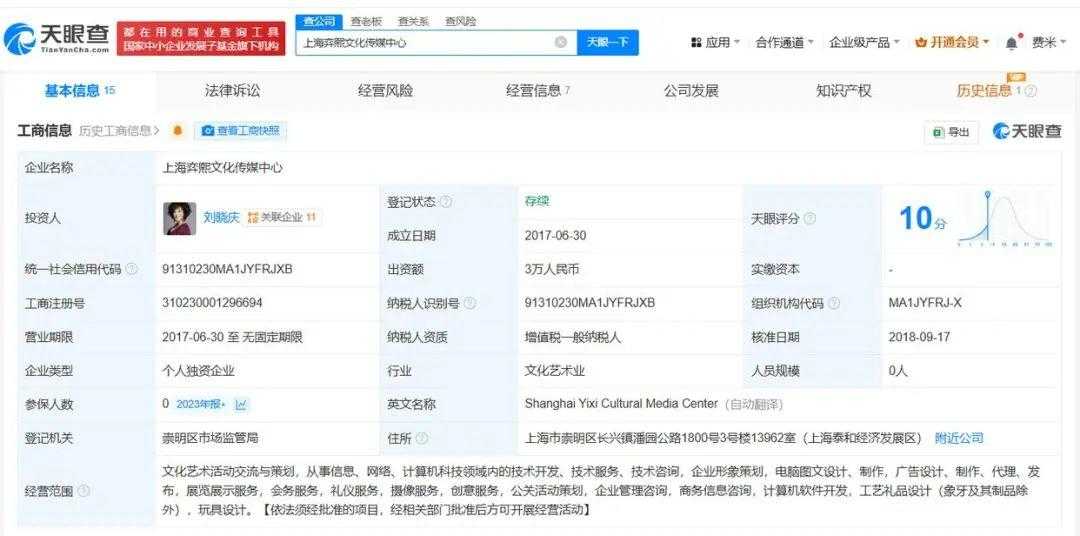Select the 查老板 search tab
Viewport: 1080px width, 536px height.
[366, 21]
